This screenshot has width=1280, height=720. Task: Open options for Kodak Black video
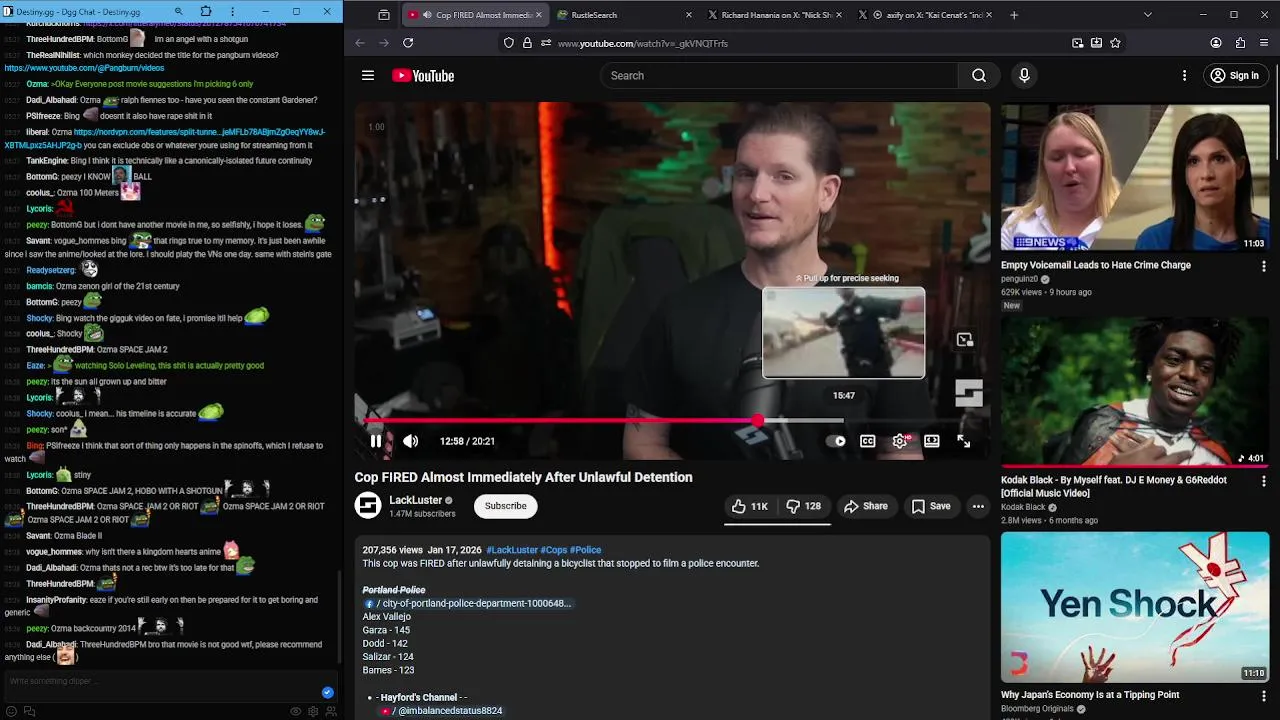click(x=1263, y=482)
